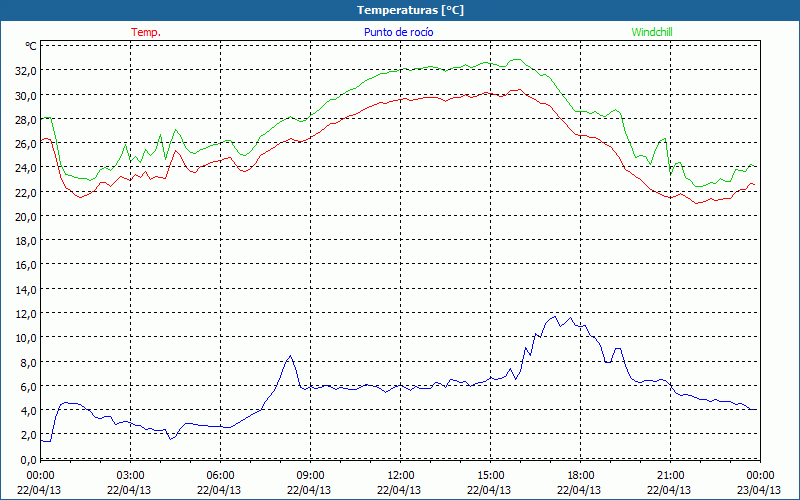Click the 12:00 time axis label

pos(401,476)
